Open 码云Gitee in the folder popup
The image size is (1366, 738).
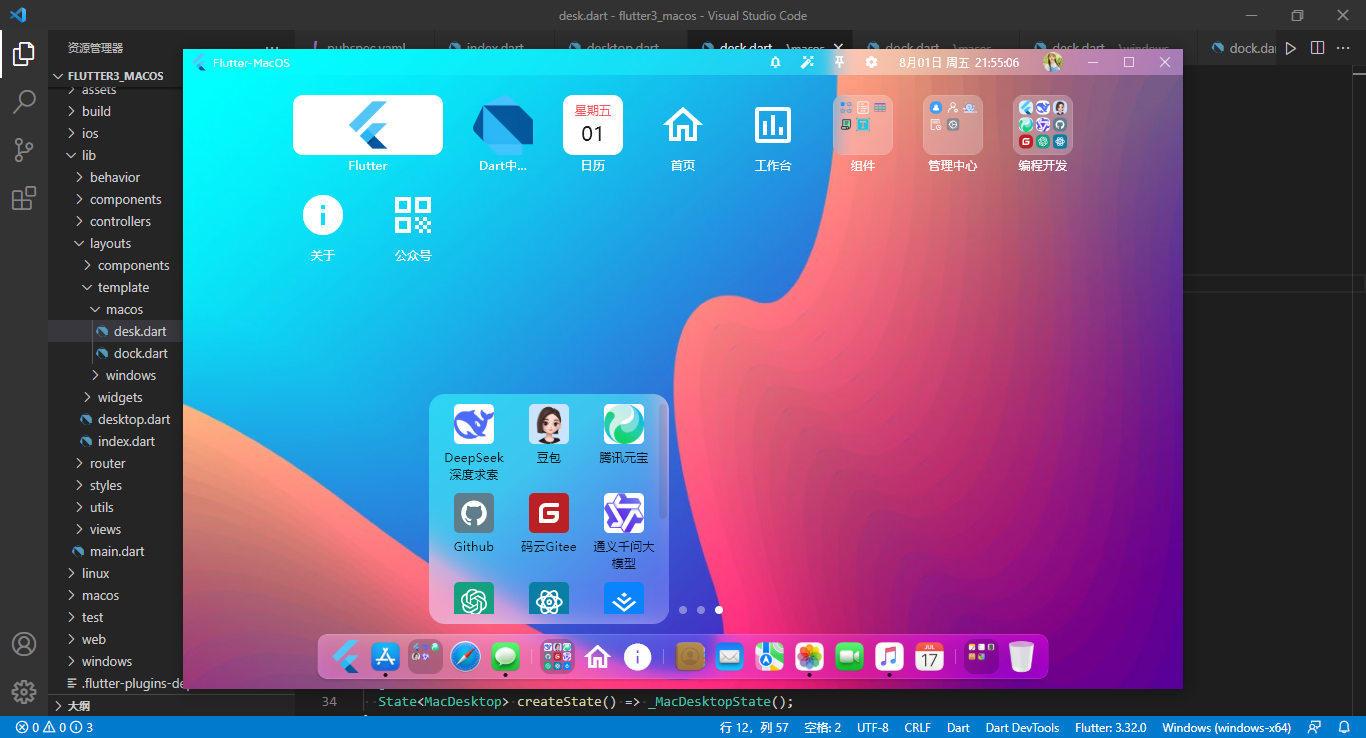pyautogui.click(x=549, y=513)
